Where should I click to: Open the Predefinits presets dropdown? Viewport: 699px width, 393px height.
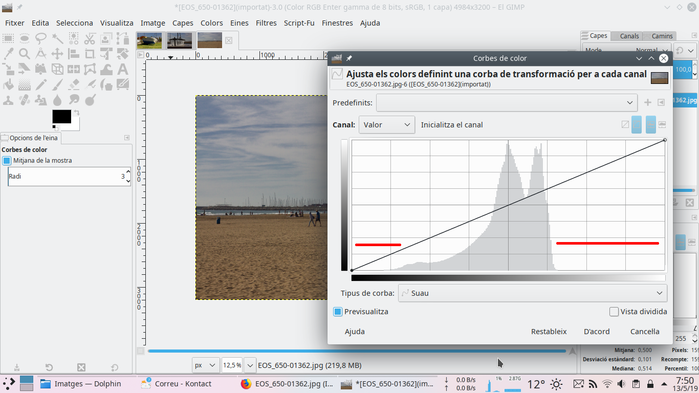click(507, 102)
